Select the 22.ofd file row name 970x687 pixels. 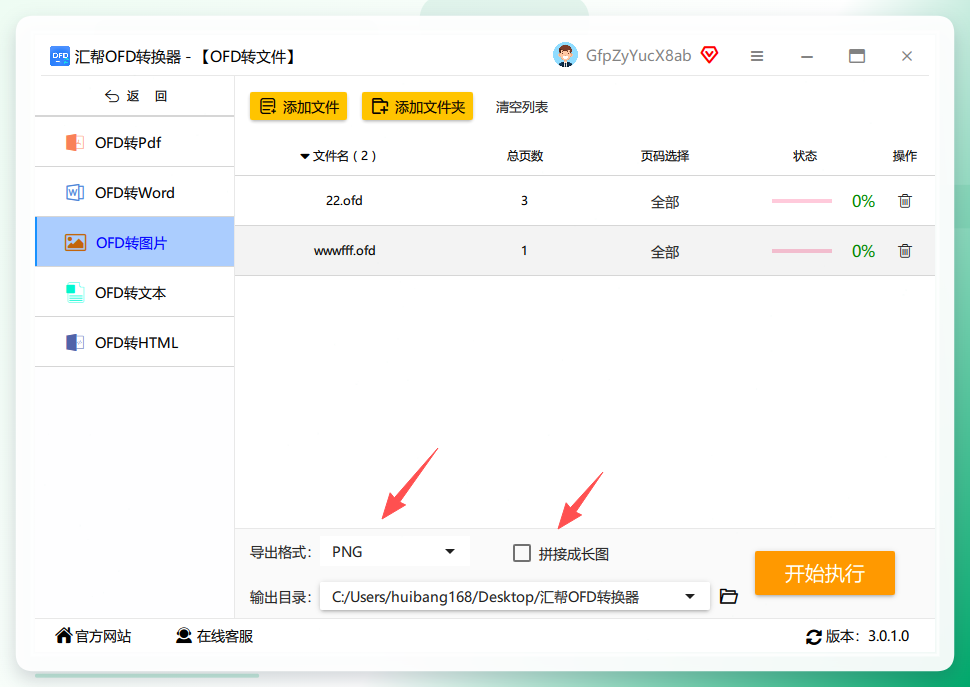pyautogui.click(x=345, y=200)
